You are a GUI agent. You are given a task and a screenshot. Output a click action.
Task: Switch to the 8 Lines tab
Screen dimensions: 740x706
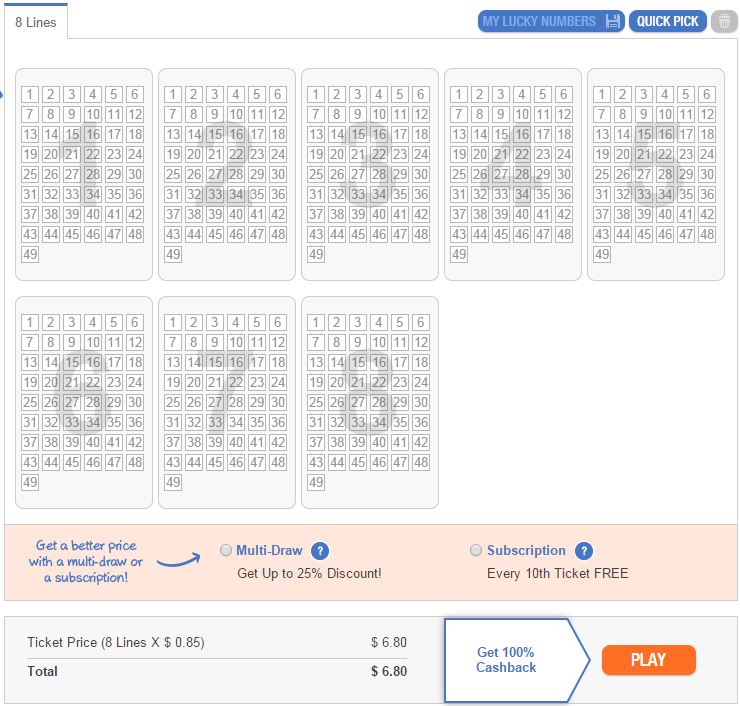click(36, 22)
